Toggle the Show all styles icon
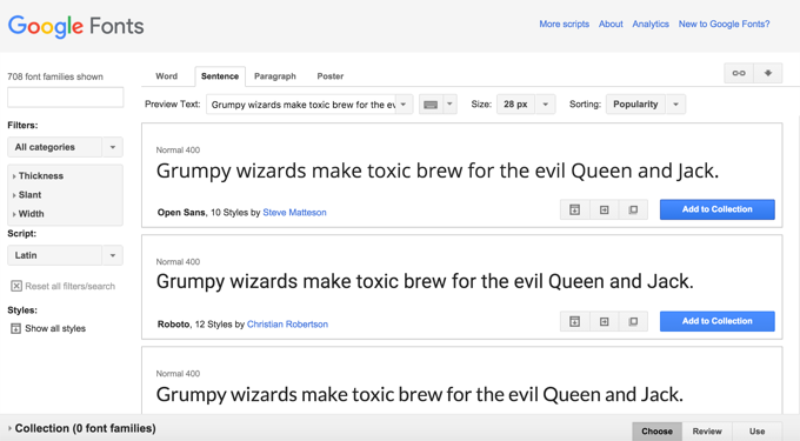800x441 pixels. pyautogui.click(x=16, y=328)
